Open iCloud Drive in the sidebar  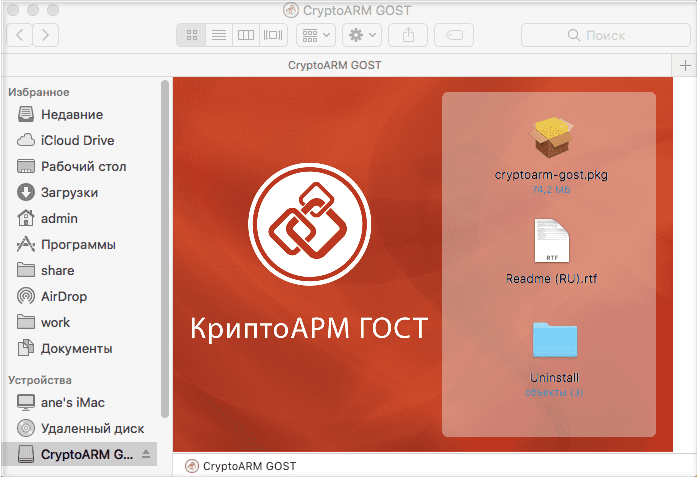pyautogui.click(x=65, y=140)
